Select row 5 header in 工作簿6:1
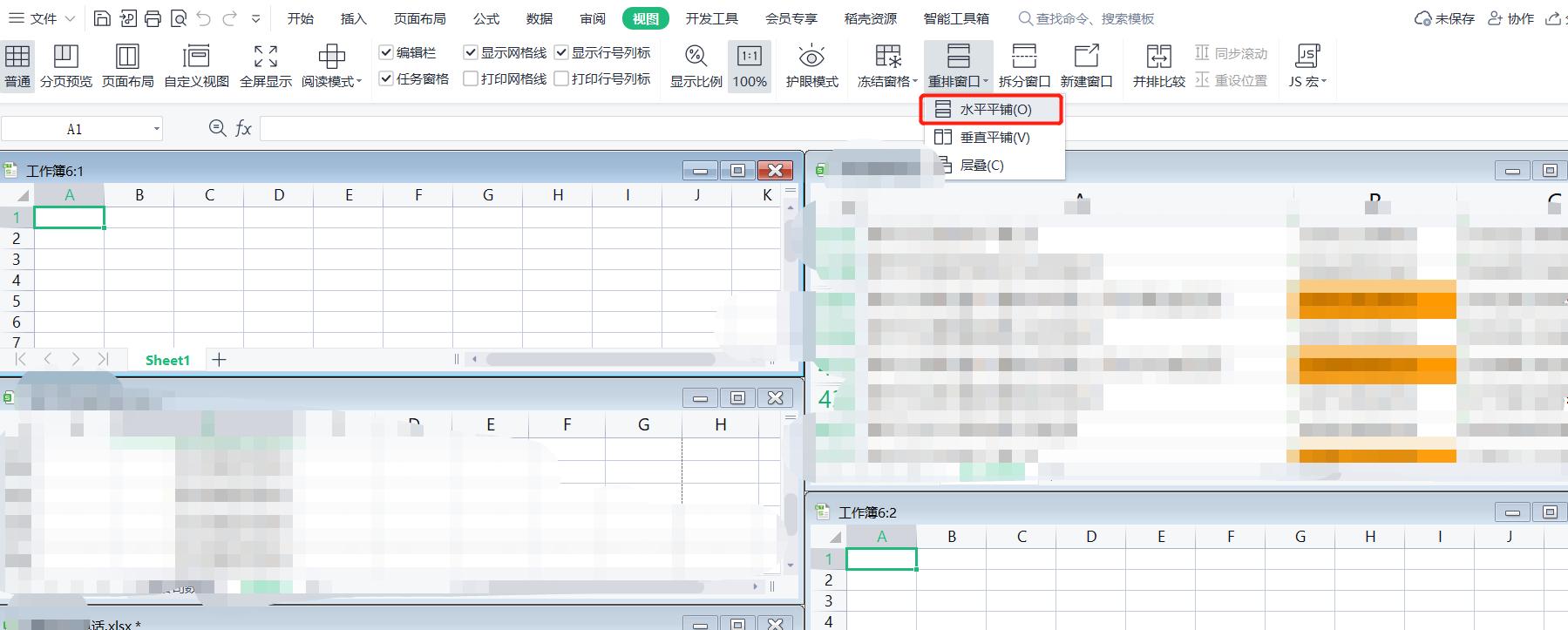This screenshot has height=630, width=1568. click(16, 301)
